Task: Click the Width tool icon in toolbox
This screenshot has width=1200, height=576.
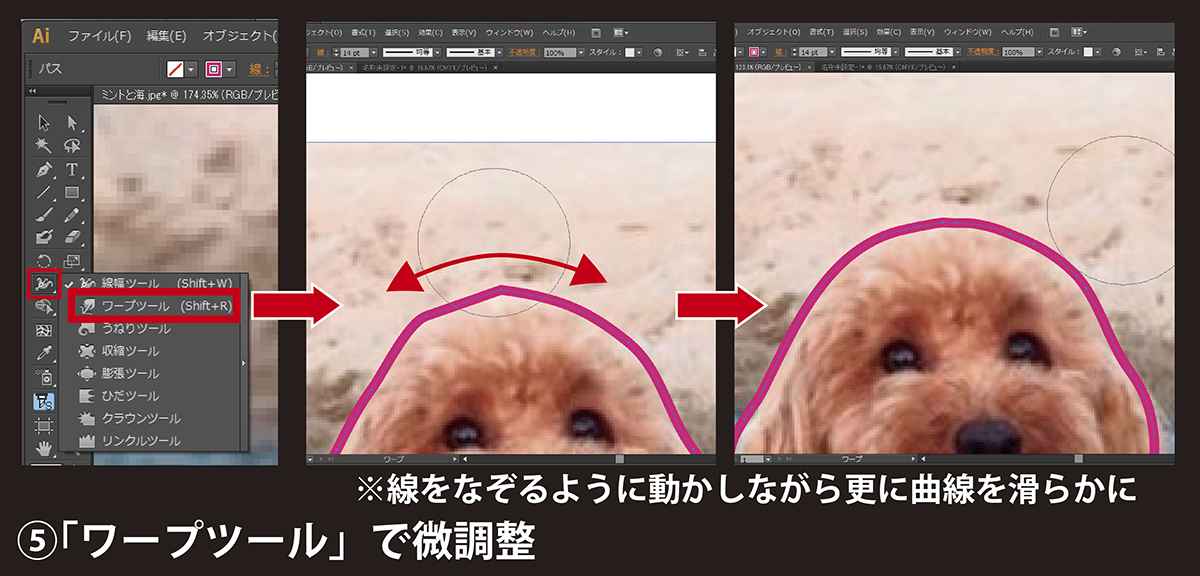Action: [x=44, y=285]
